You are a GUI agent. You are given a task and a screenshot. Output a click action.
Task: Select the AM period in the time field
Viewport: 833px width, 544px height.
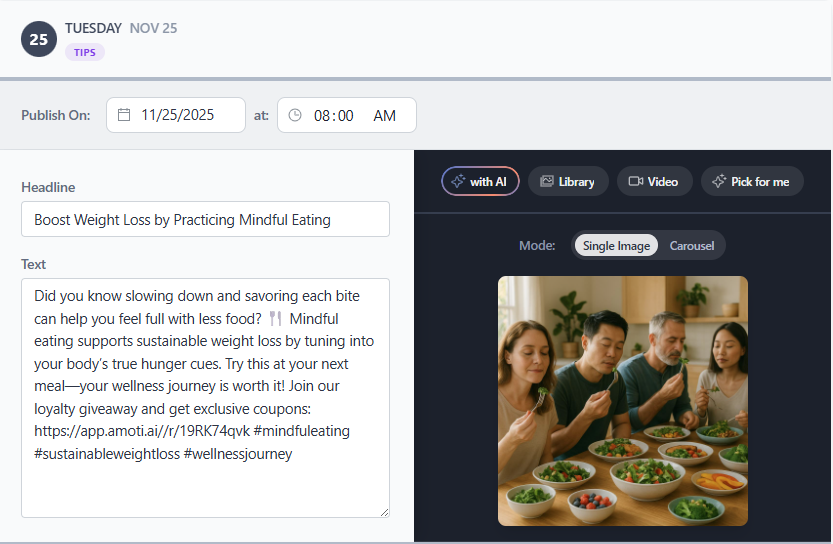click(x=384, y=115)
